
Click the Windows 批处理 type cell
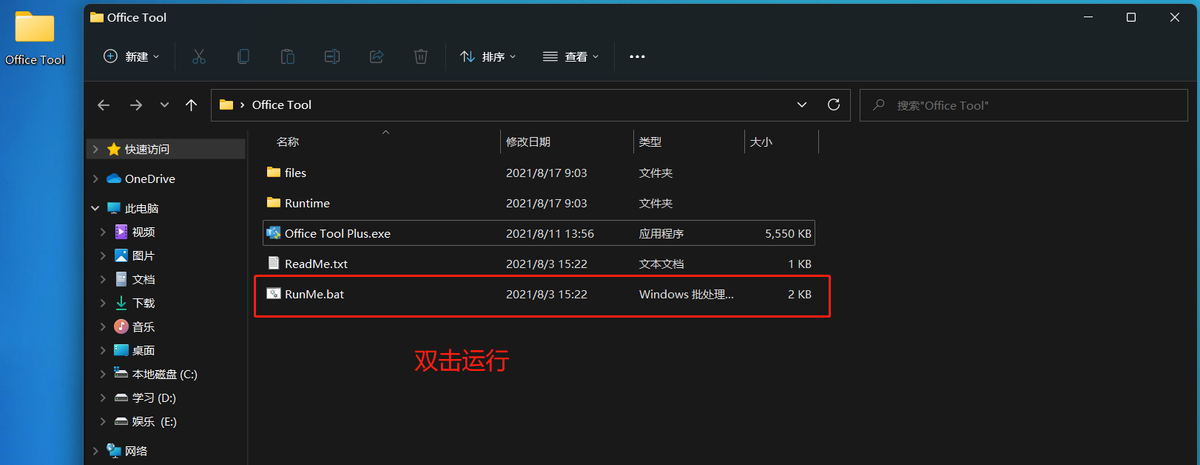click(686, 294)
